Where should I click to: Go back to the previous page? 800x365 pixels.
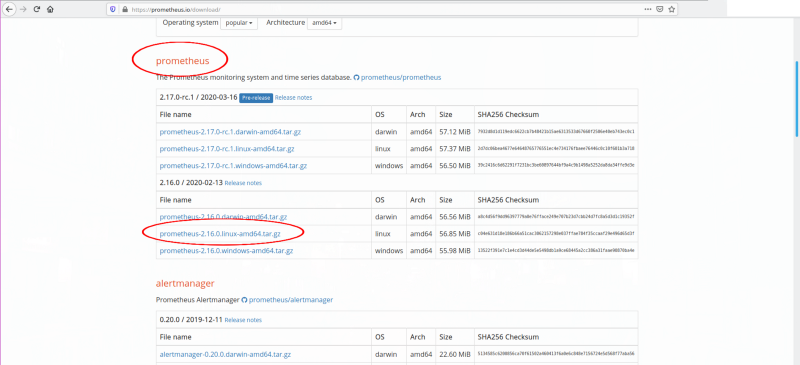pyautogui.click(x=9, y=9)
